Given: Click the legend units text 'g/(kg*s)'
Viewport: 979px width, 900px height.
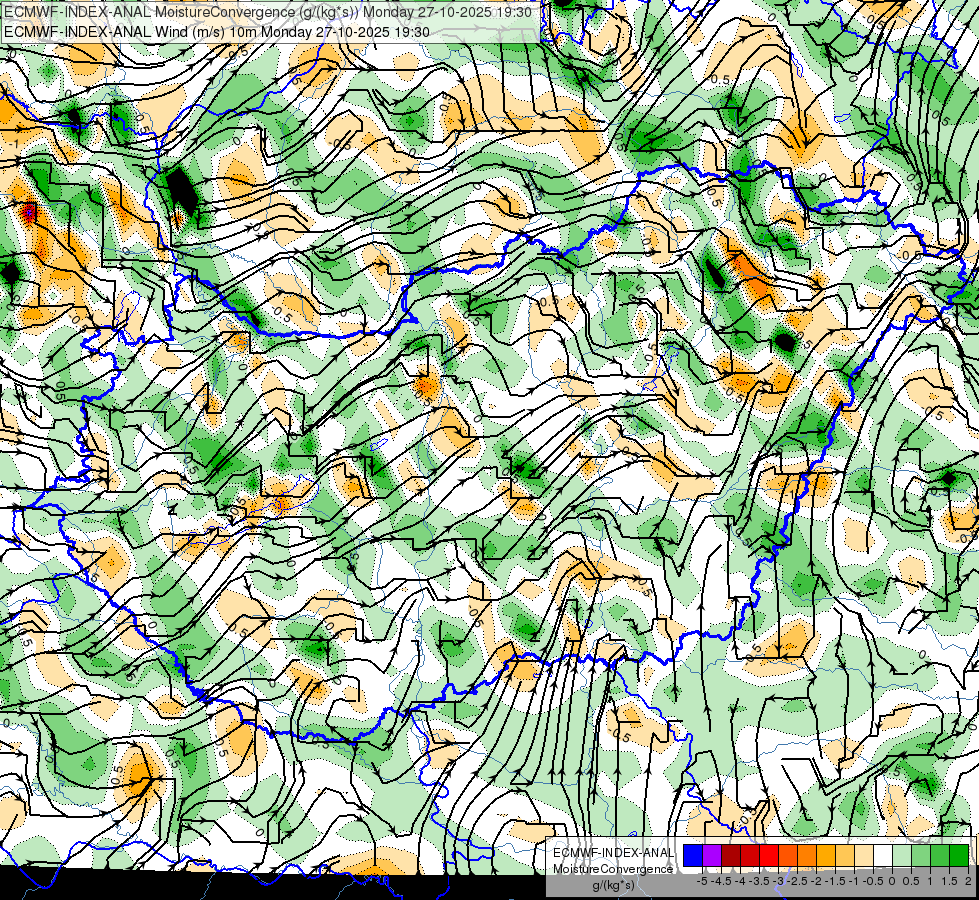Looking at the screenshot, I should pos(613,886).
